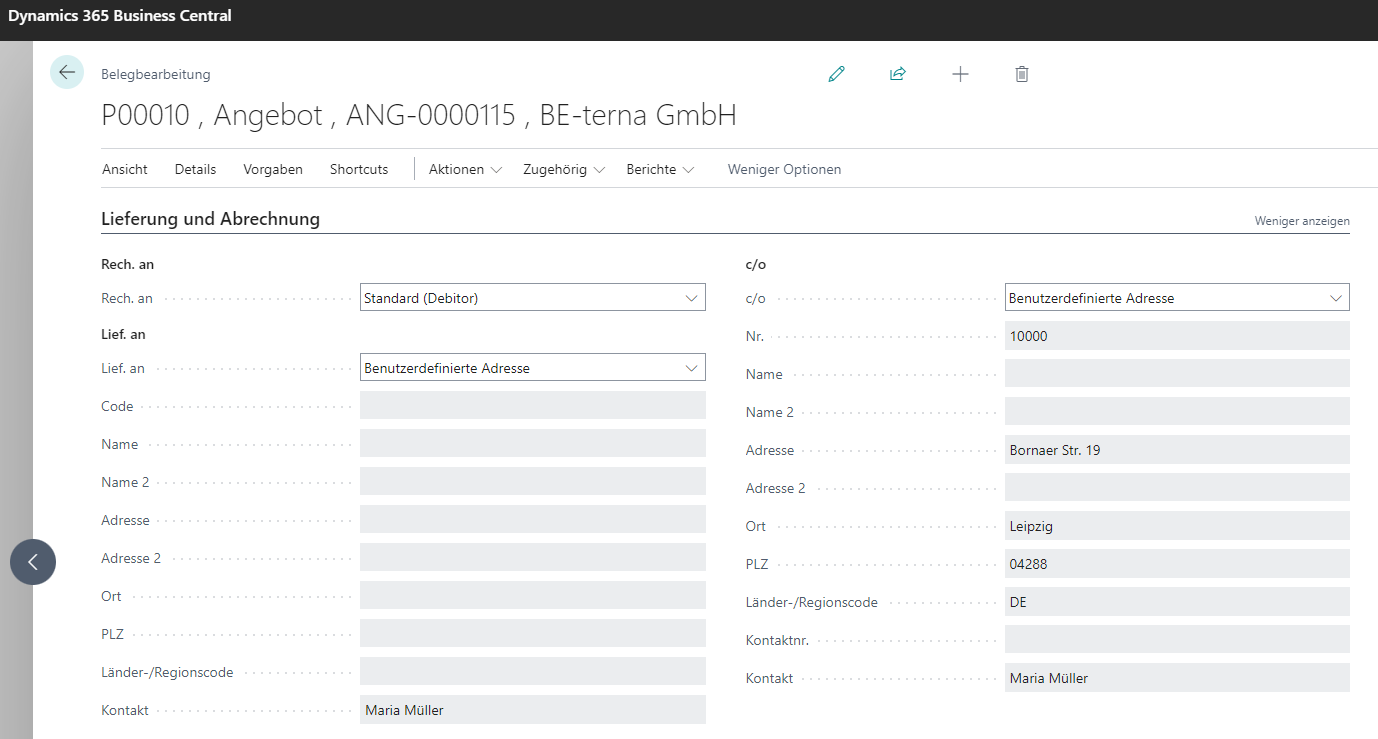Expand the Aktionen menu
This screenshot has height=739, width=1378.
(465, 170)
